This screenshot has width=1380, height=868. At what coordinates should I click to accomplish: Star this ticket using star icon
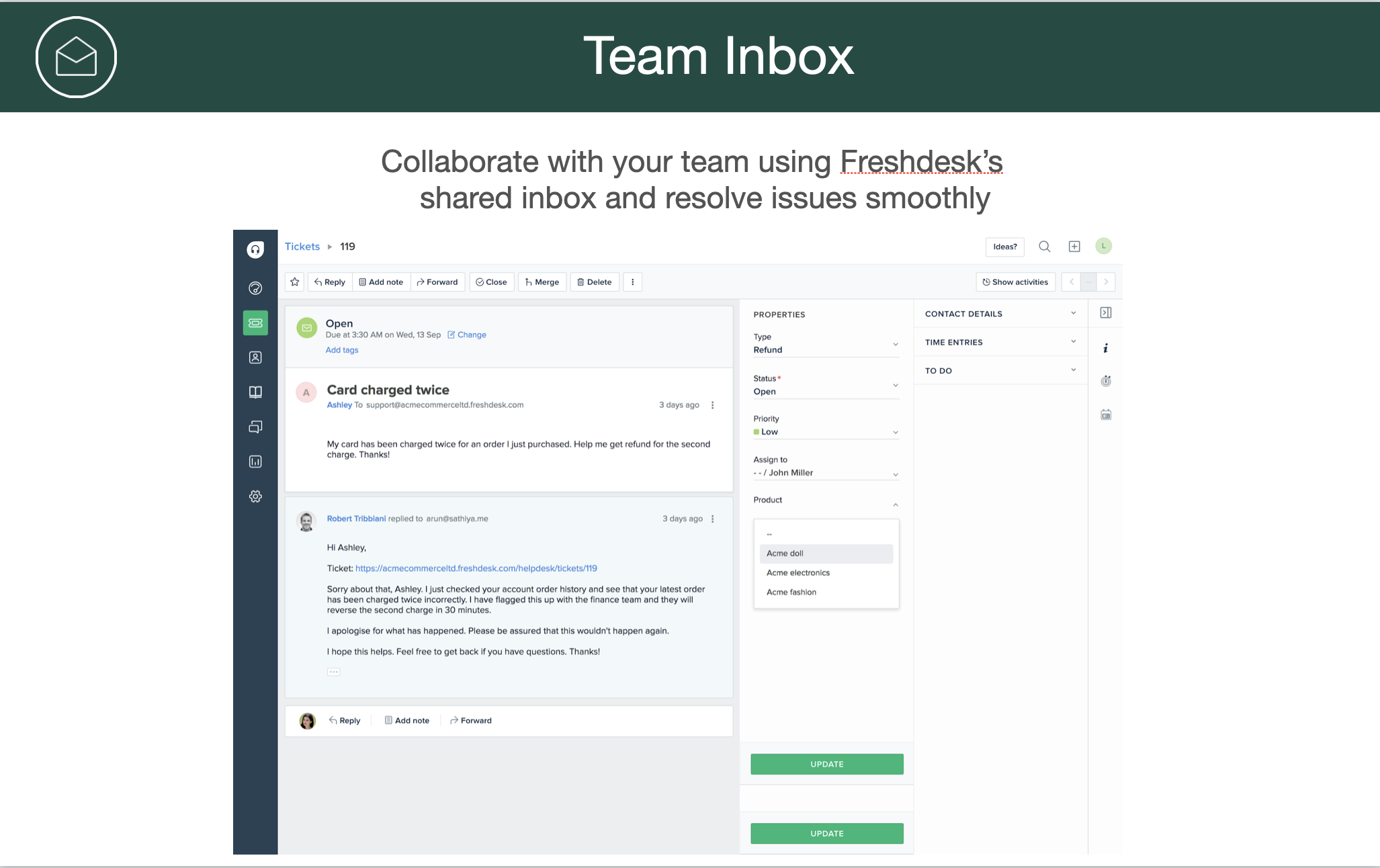coord(295,282)
